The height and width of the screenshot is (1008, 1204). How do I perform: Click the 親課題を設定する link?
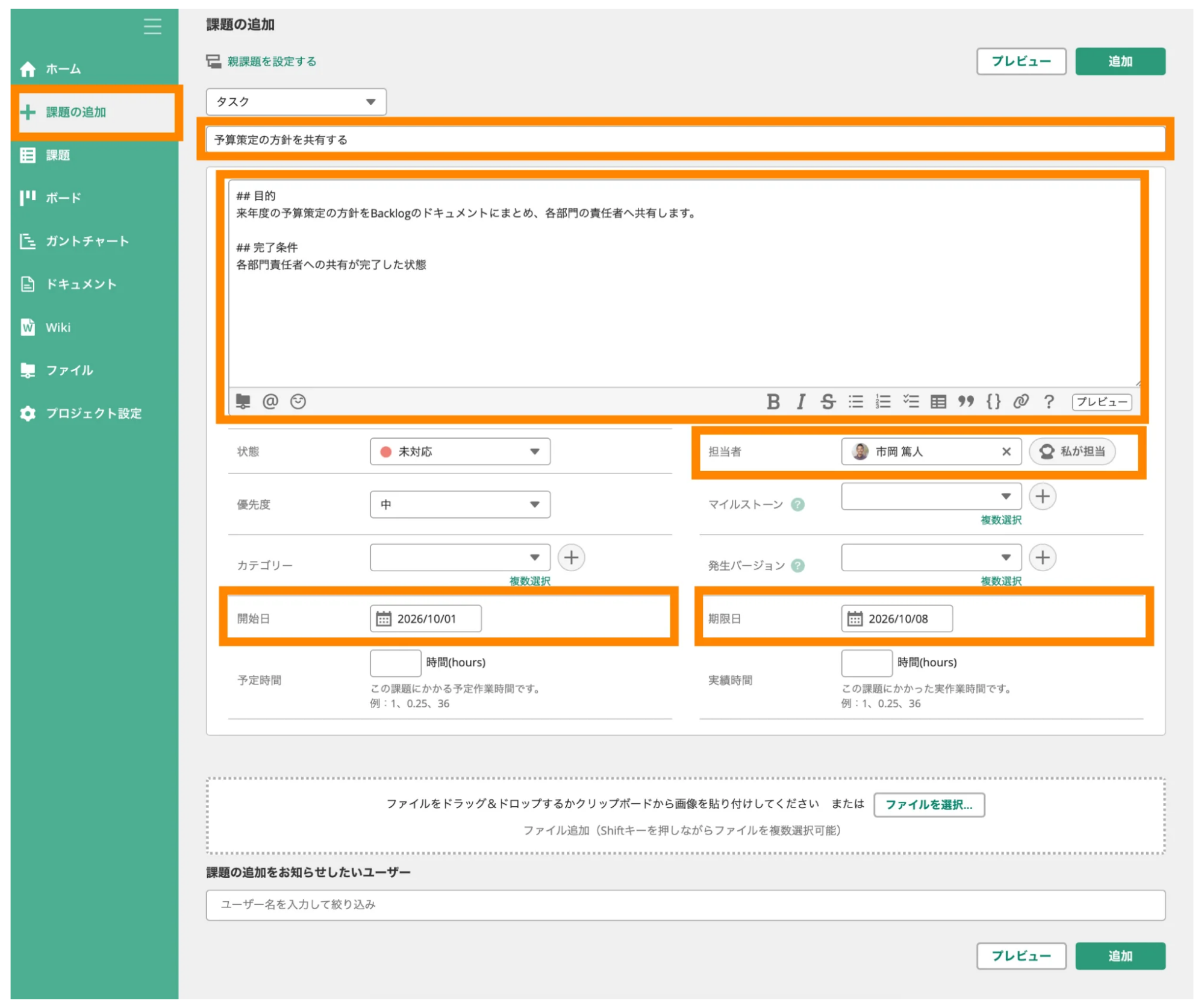pos(272,61)
